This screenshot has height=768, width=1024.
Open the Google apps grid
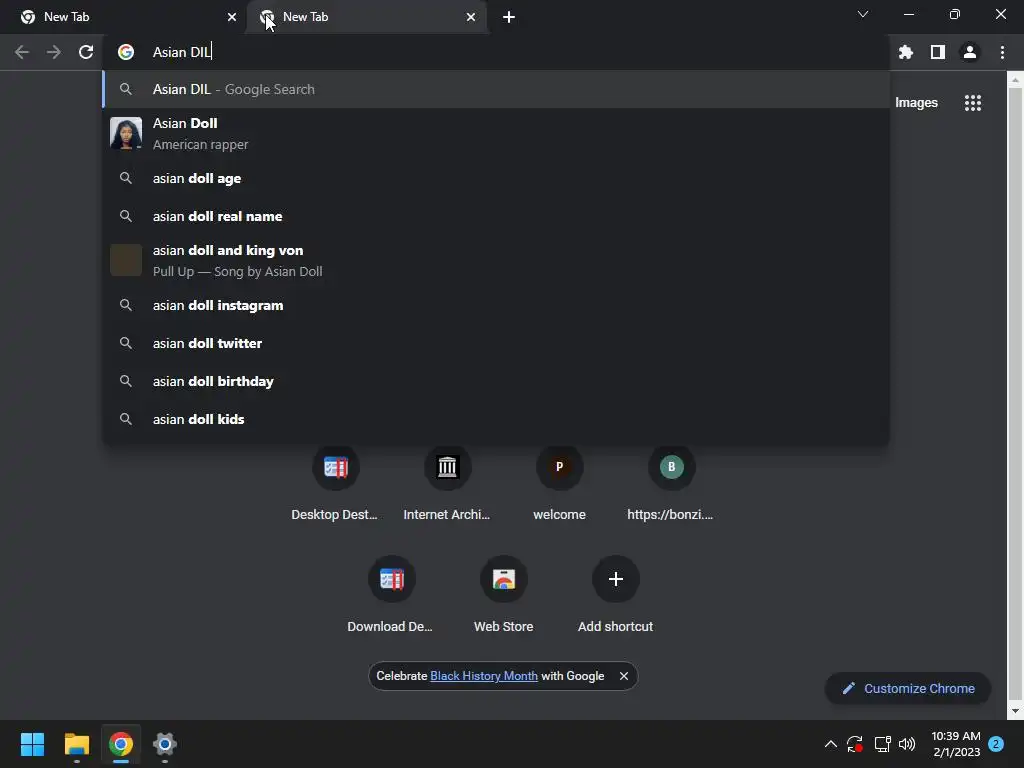tap(972, 103)
